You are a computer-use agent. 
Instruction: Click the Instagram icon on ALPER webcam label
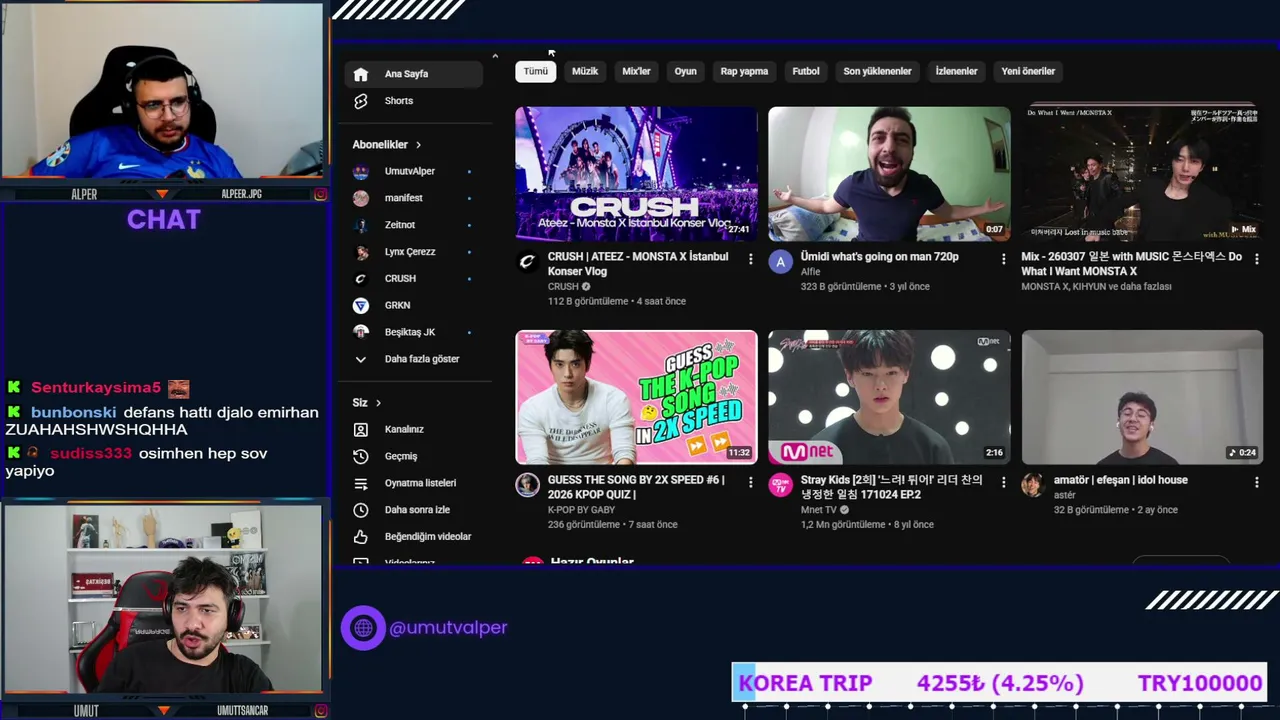320,194
